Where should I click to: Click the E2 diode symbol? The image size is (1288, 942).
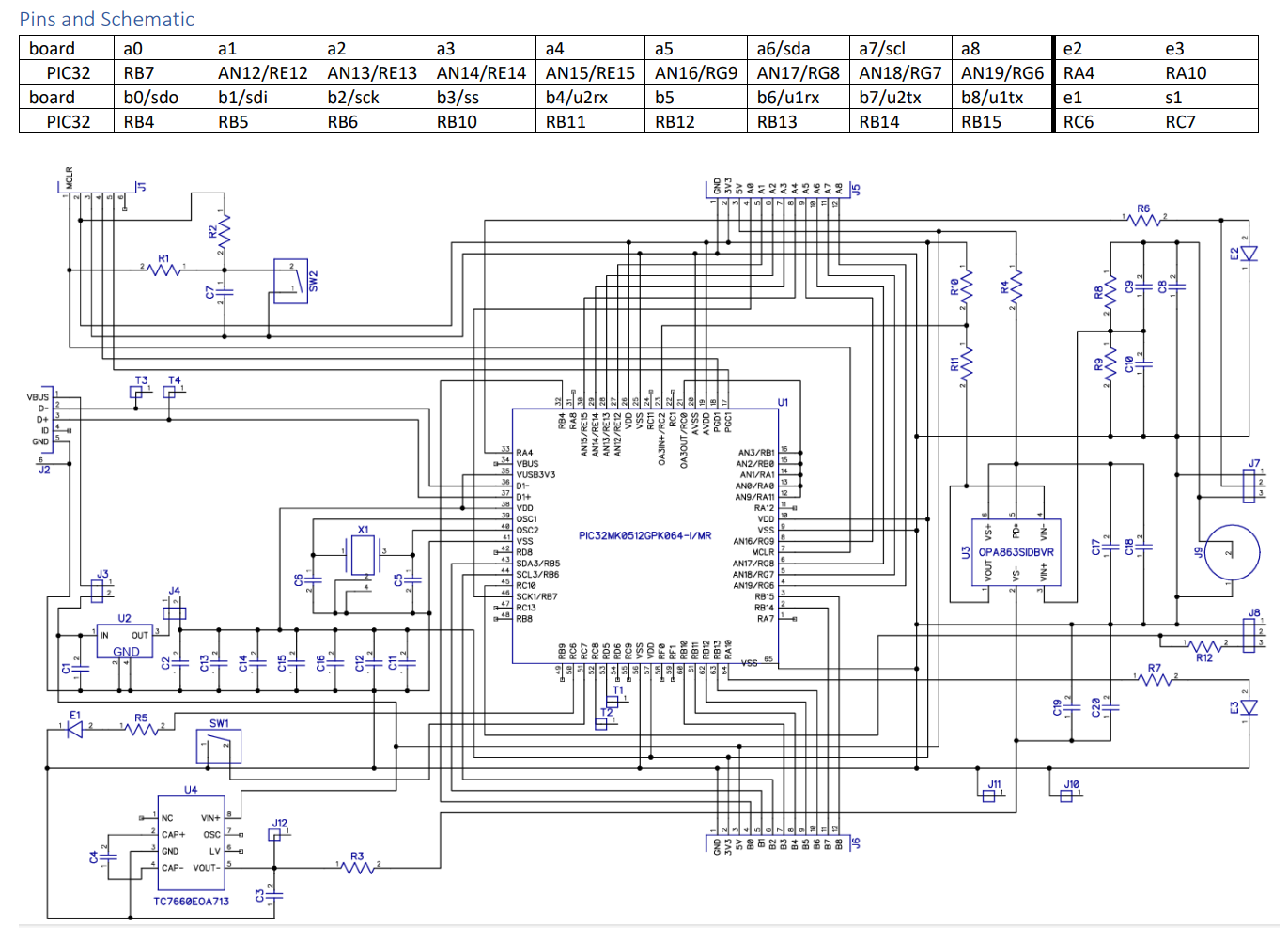pos(1249,254)
